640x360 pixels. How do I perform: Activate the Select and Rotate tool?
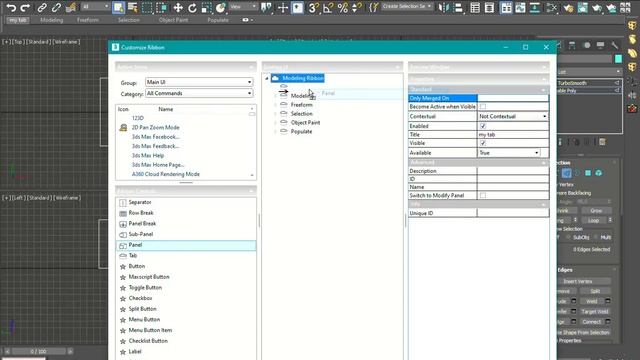(x=192, y=7)
